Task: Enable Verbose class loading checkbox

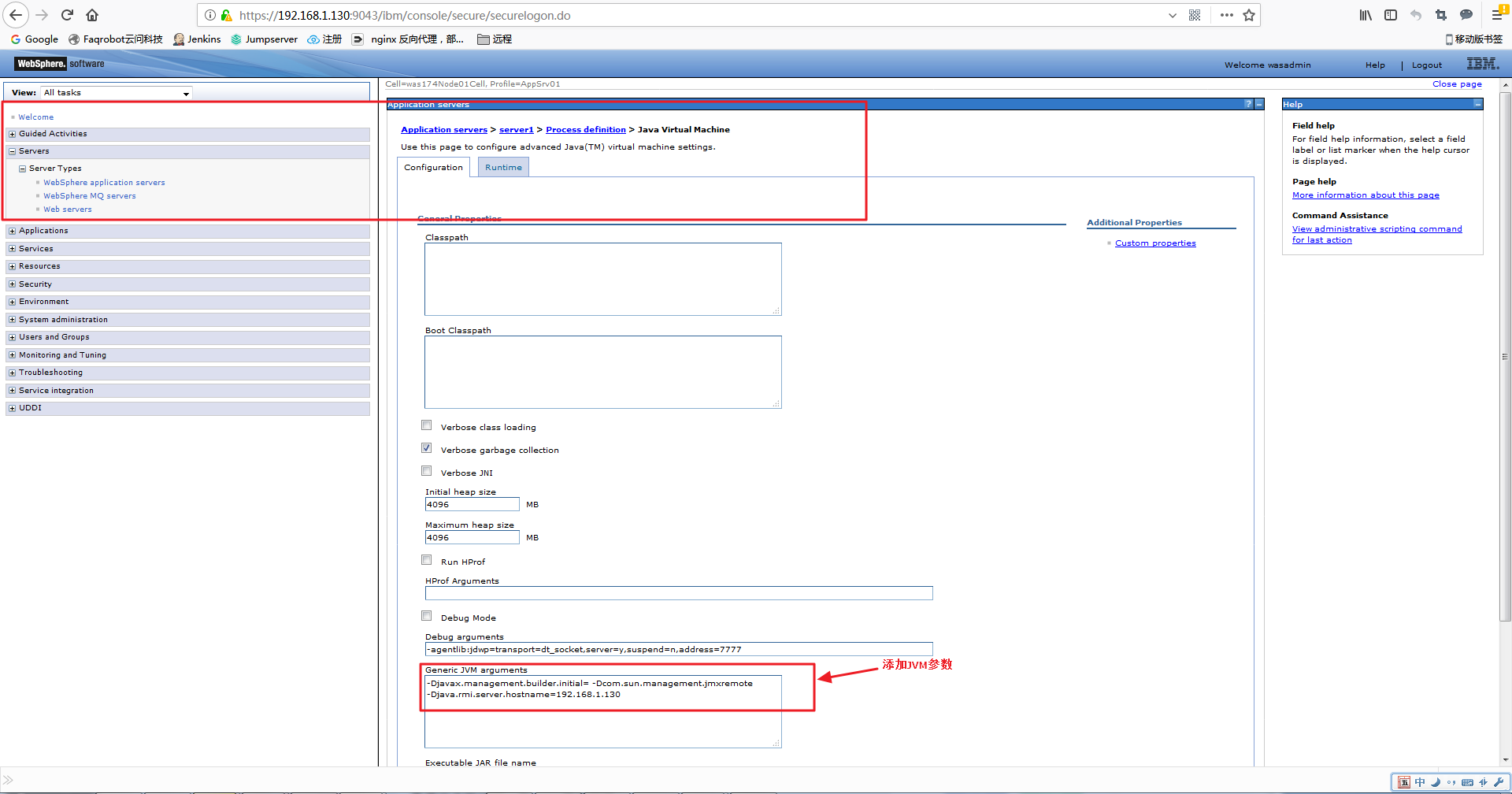Action: pyautogui.click(x=426, y=425)
